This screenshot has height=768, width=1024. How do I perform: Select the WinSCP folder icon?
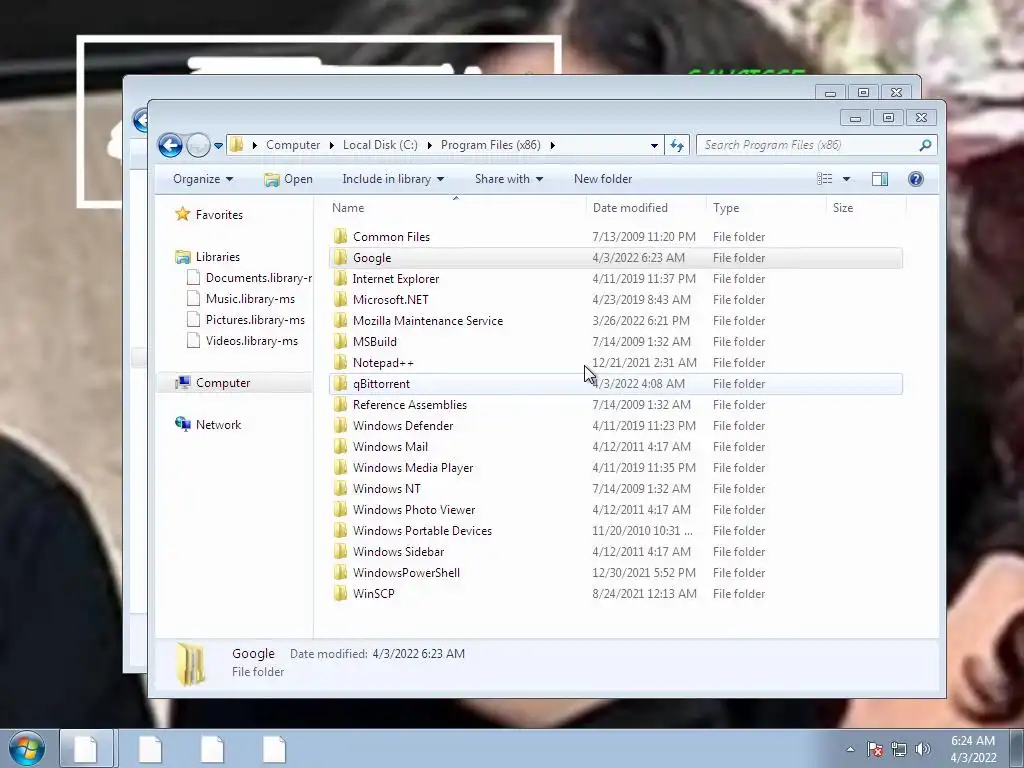[x=340, y=594]
